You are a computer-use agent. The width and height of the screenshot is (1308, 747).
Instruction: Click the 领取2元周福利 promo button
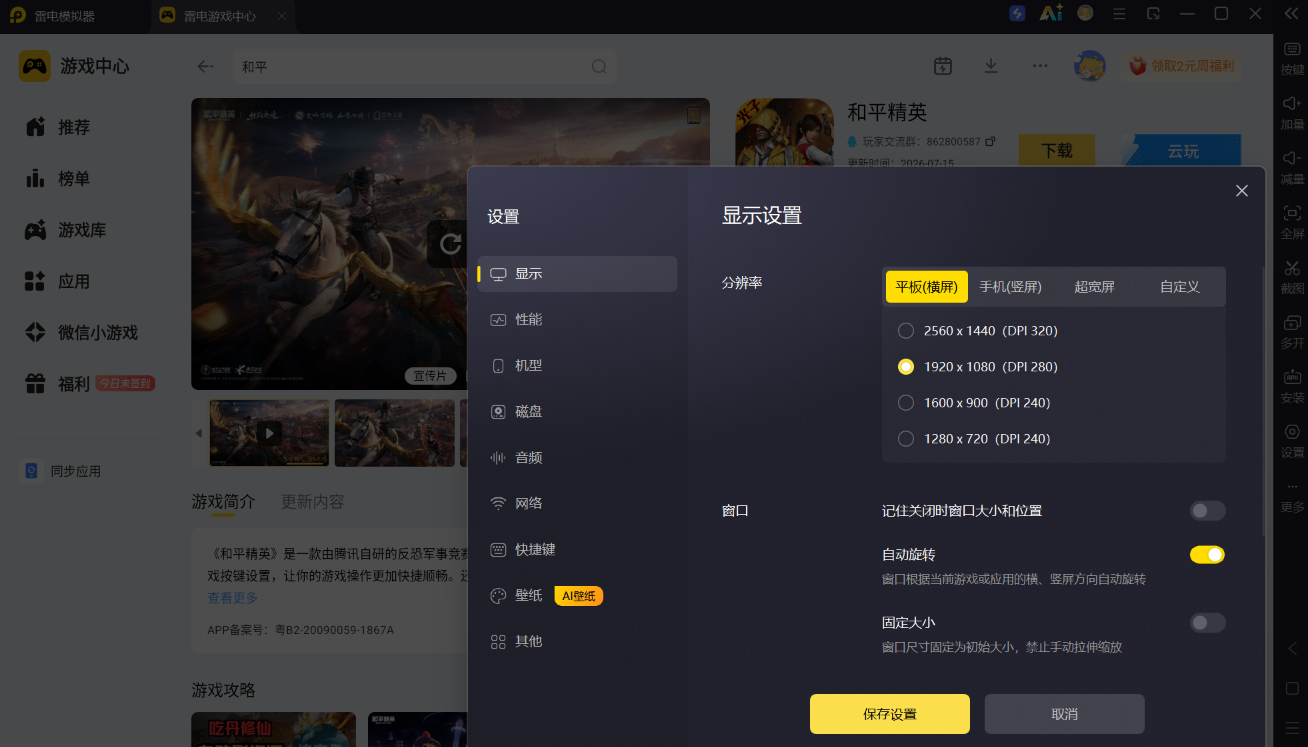coord(1182,66)
